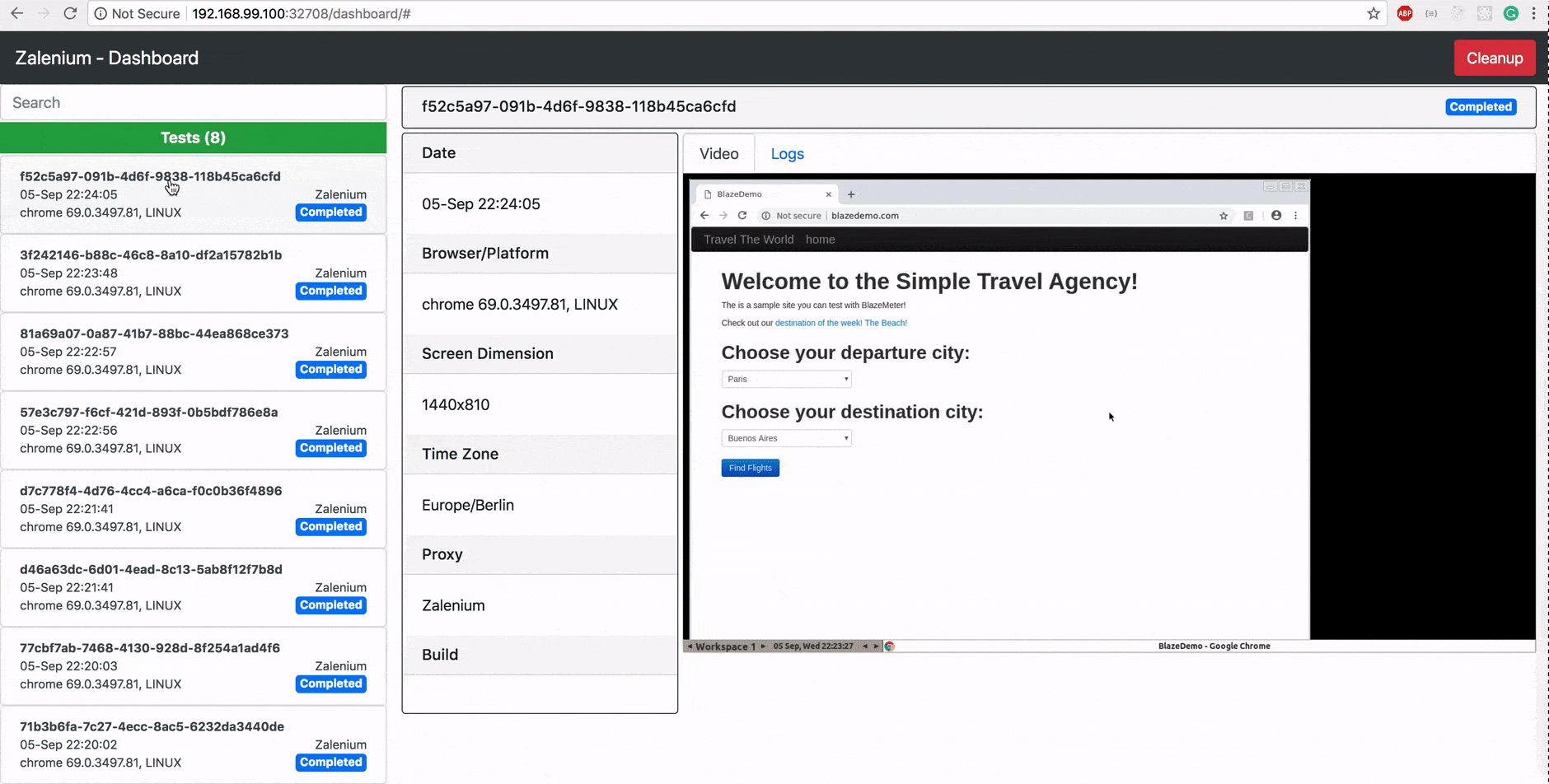Reload the dashboard page
The image size is (1549, 784).
coord(70,13)
